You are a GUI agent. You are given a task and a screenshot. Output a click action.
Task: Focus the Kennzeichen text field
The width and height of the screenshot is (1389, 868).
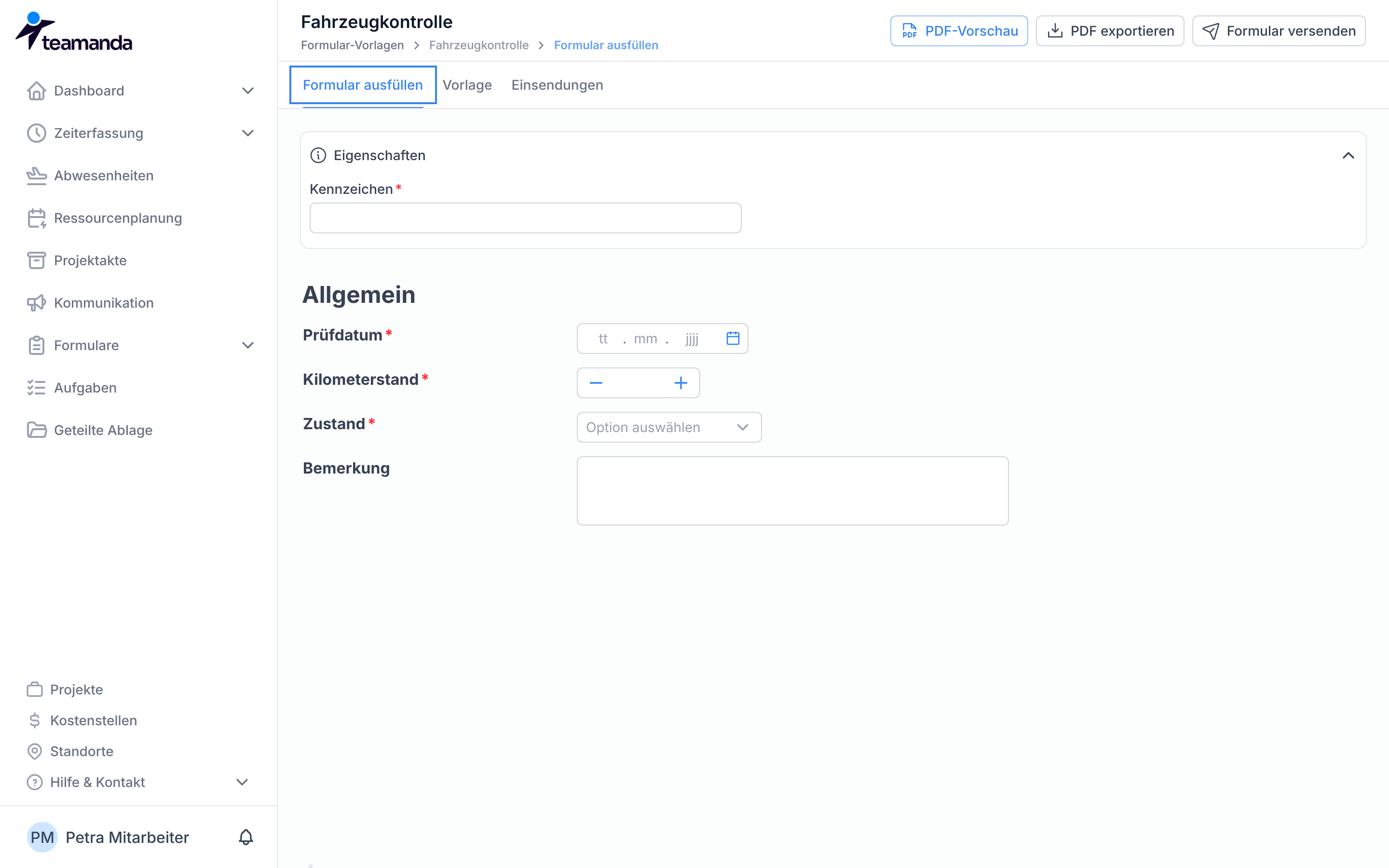(525, 218)
